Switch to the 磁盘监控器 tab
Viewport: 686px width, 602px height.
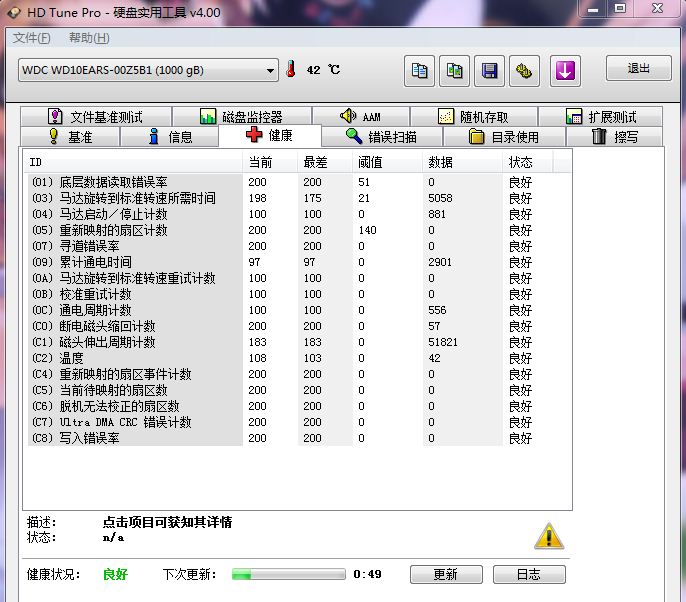(x=242, y=117)
